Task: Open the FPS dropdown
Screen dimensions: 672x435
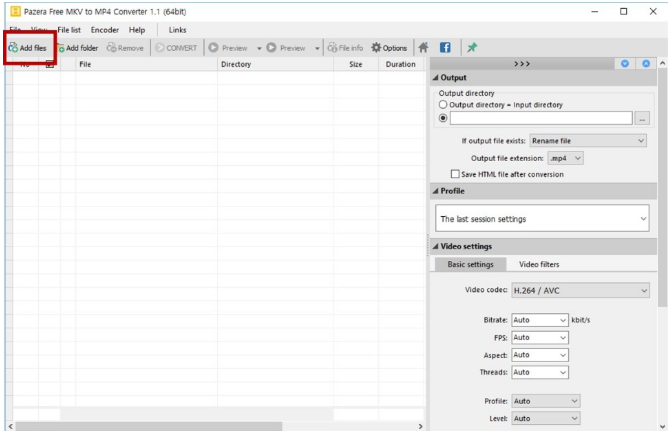Action: pos(540,338)
